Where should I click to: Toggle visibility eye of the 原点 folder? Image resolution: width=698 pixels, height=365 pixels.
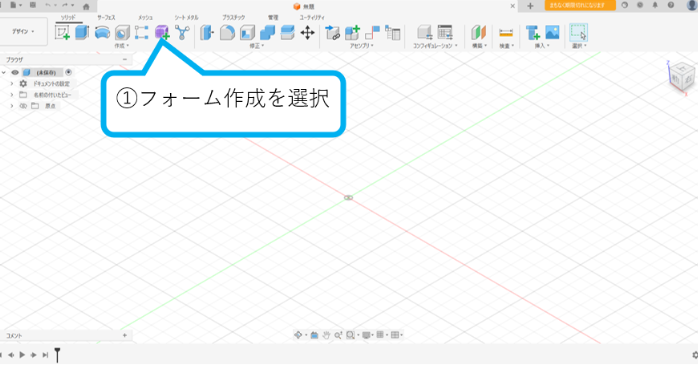click(x=23, y=106)
